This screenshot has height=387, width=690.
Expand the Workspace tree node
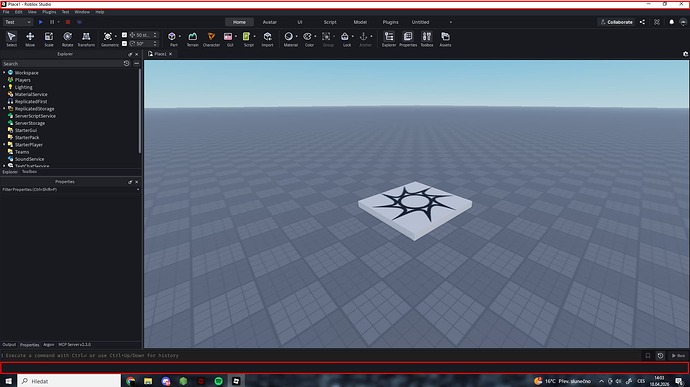pyautogui.click(x=4, y=73)
